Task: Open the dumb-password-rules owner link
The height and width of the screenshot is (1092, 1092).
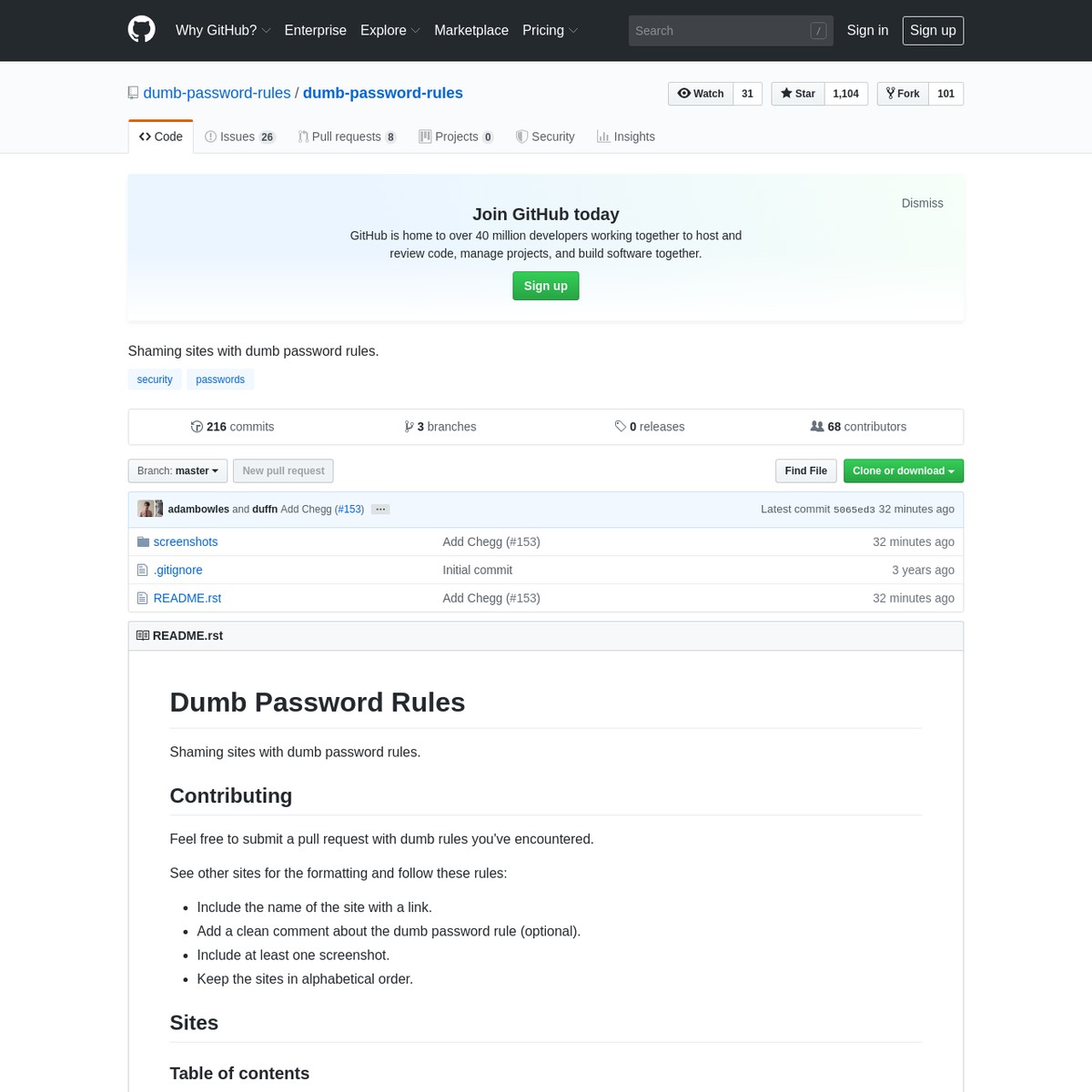Action: pyautogui.click(x=217, y=93)
